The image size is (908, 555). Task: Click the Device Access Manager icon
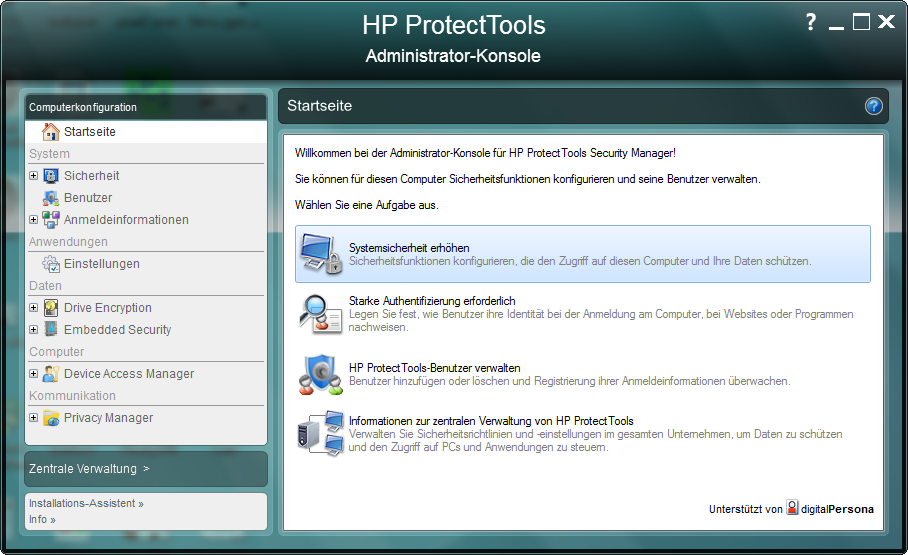tap(51, 374)
